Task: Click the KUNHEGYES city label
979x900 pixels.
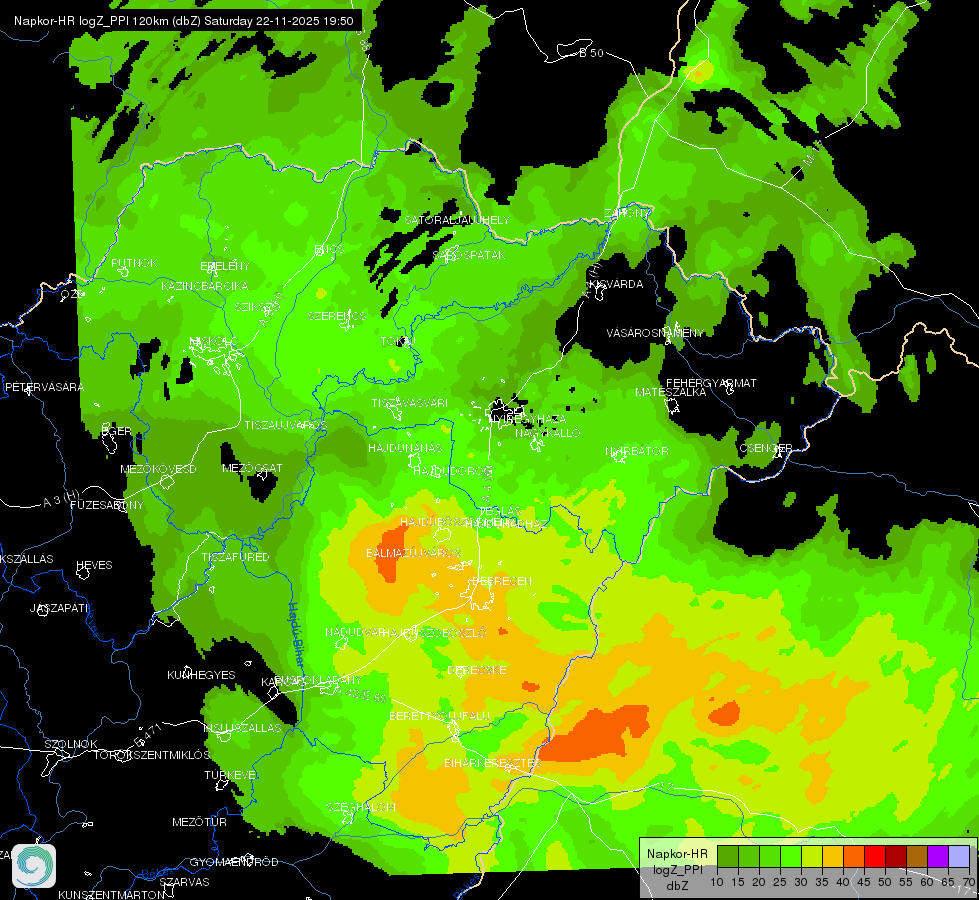Action: 201,675
